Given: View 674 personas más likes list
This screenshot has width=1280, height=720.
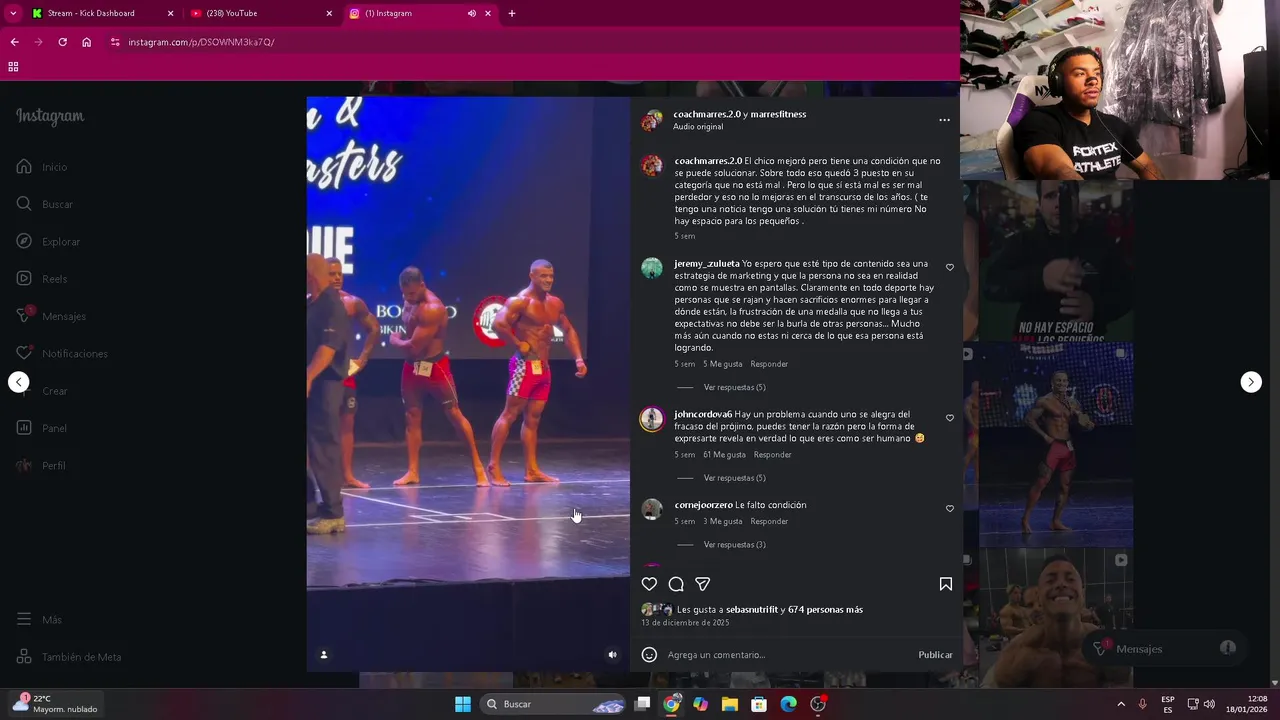Looking at the screenshot, I should [825, 609].
